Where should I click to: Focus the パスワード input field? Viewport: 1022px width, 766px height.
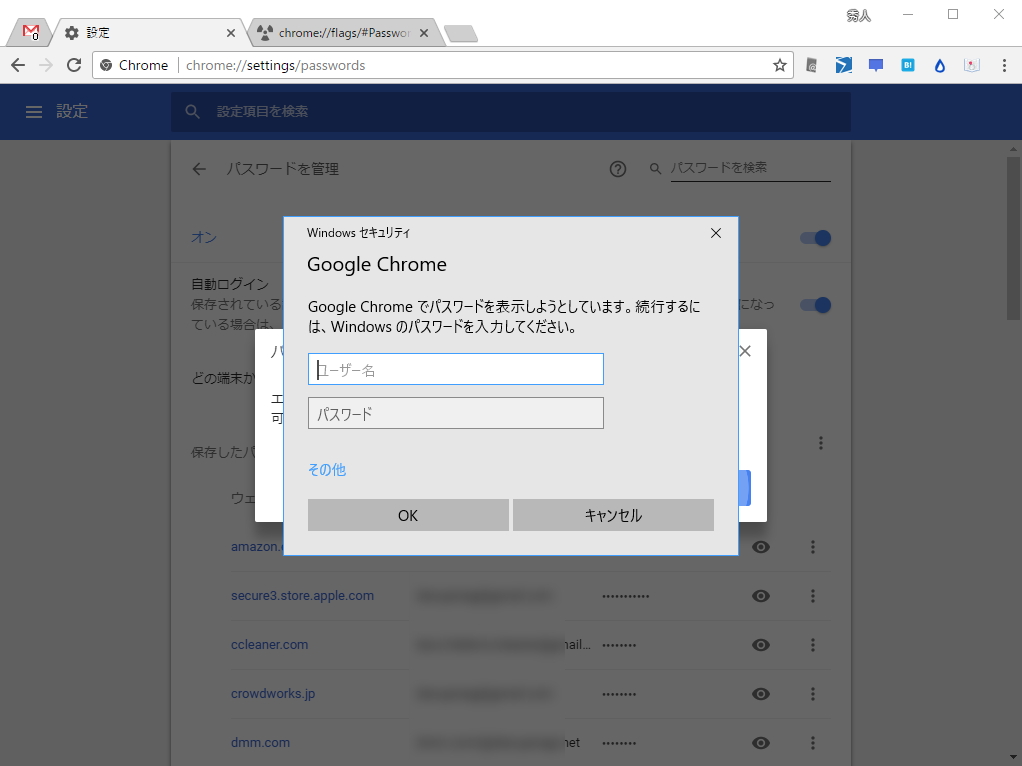tap(456, 413)
